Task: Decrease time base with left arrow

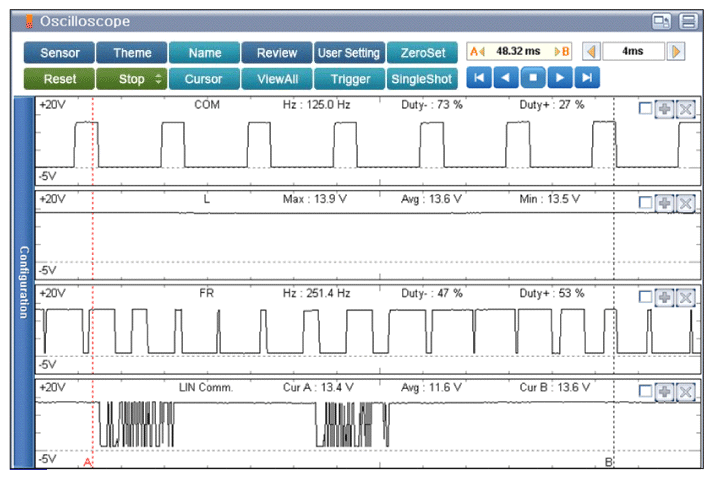Action: pos(590,52)
